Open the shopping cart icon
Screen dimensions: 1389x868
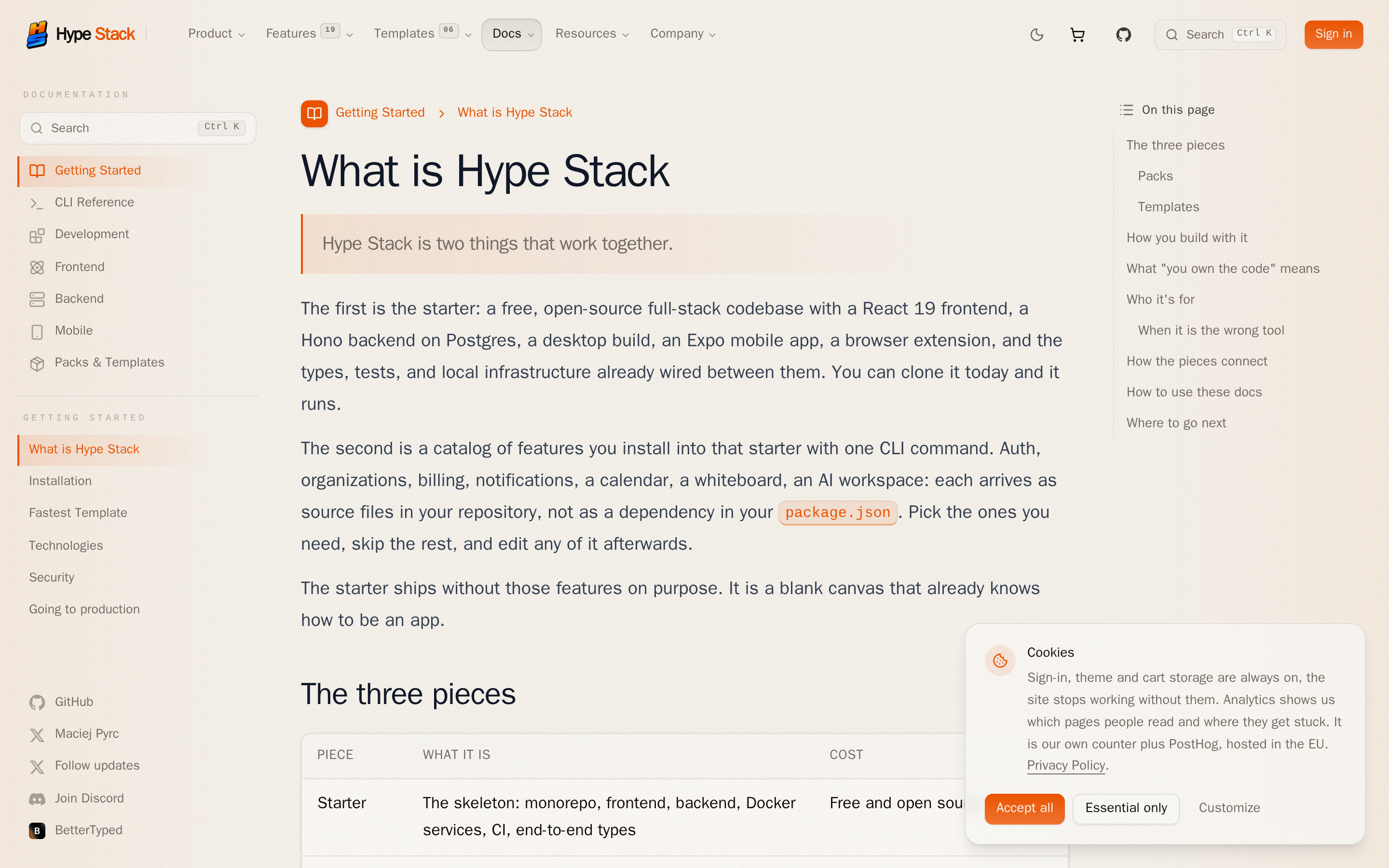click(1077, 34)
